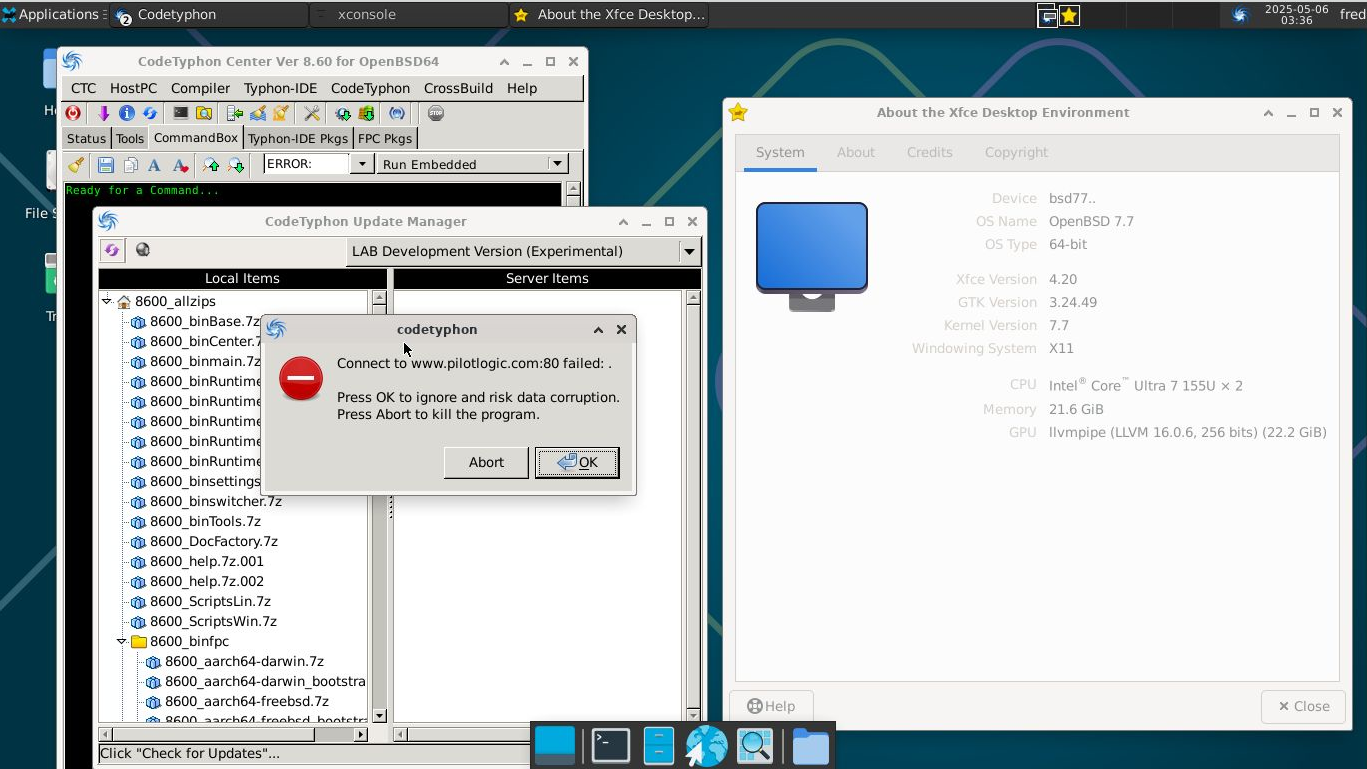The image size is (1367, 769).
Task: Click the package with green download arrow icon
Action: [366, 113]
